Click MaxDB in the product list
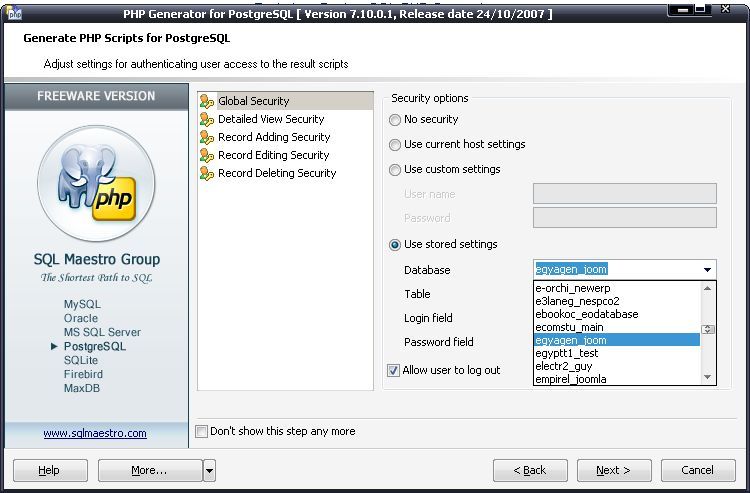The width and height of the screenshot is (750, 493). (82, 388)
